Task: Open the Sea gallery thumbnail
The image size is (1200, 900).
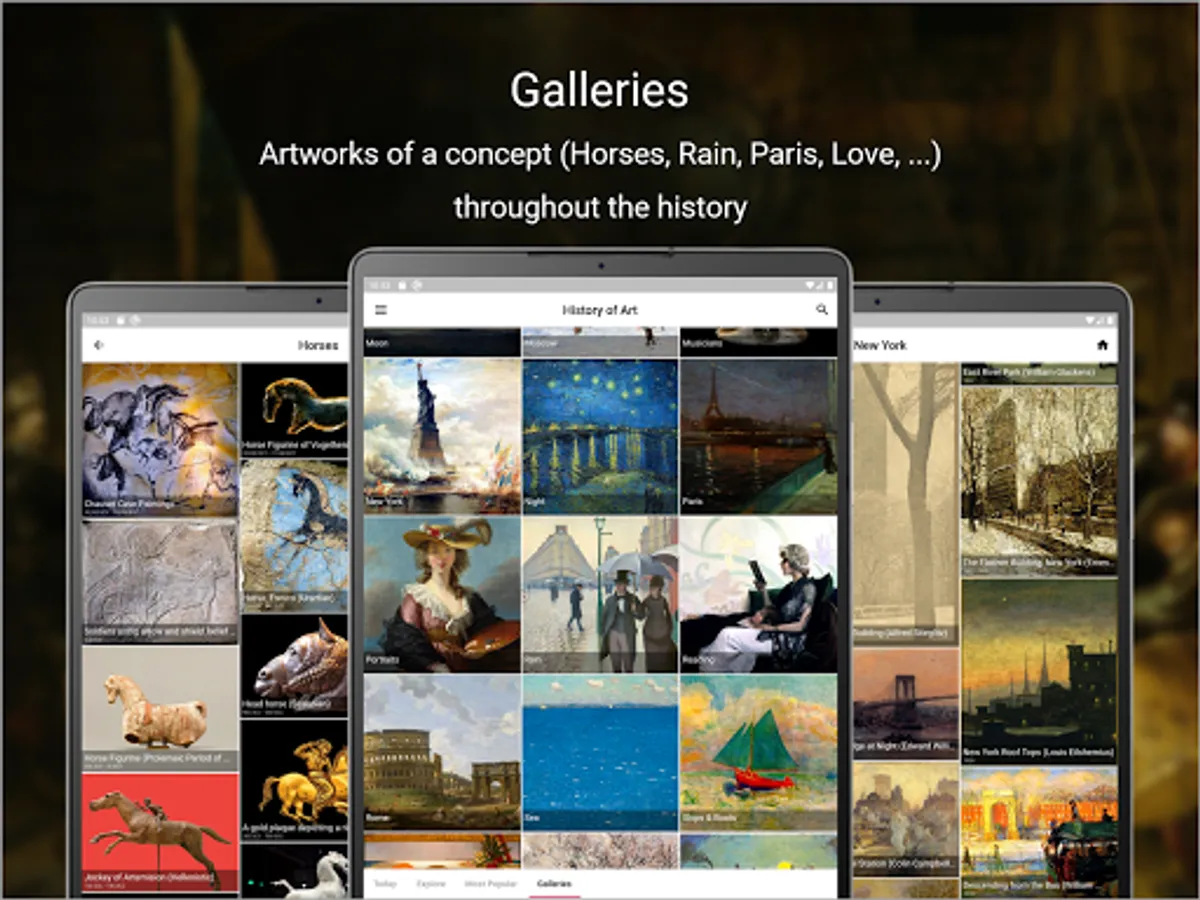Action: pos(600,752)
